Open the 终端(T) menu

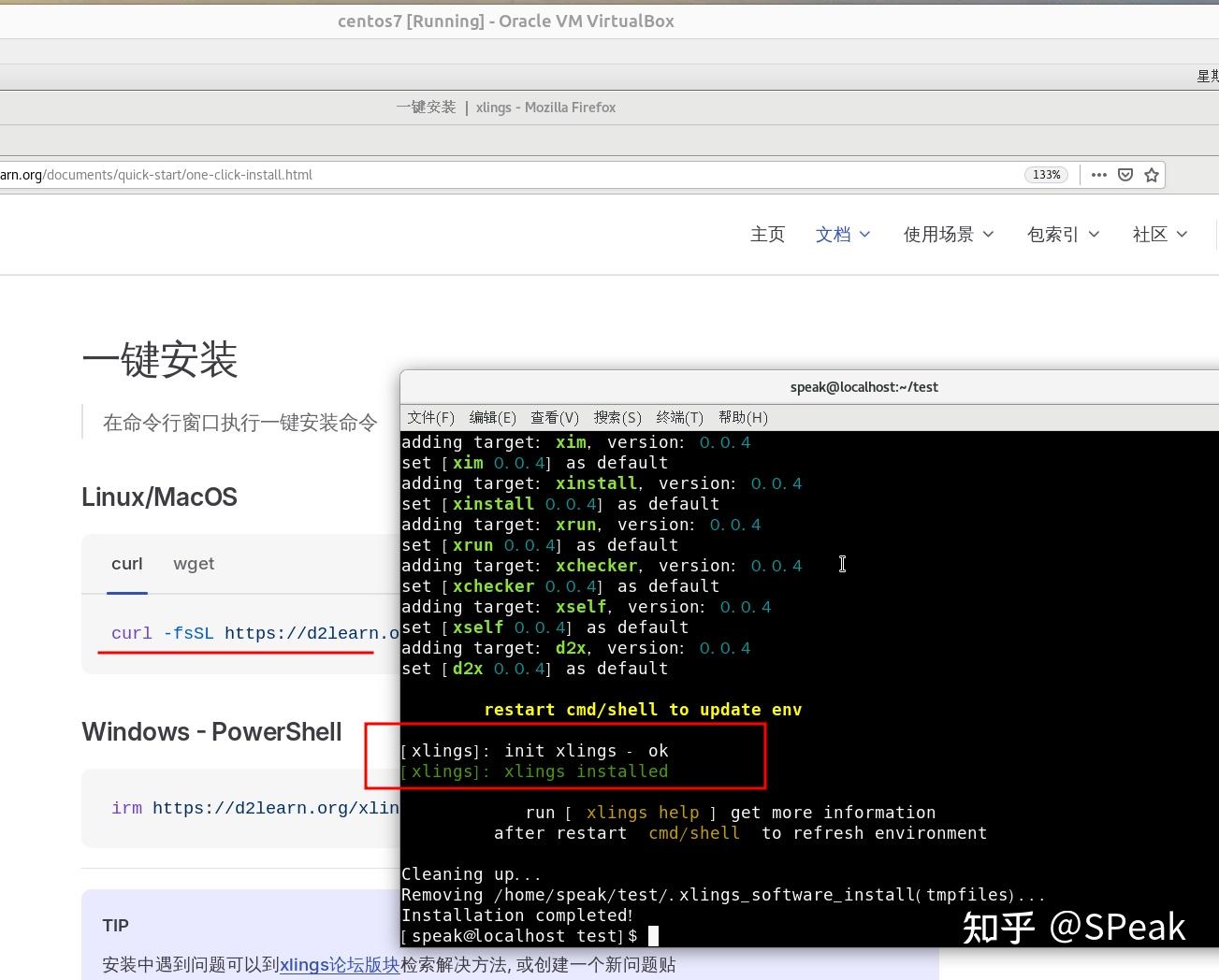coord(679,417)
